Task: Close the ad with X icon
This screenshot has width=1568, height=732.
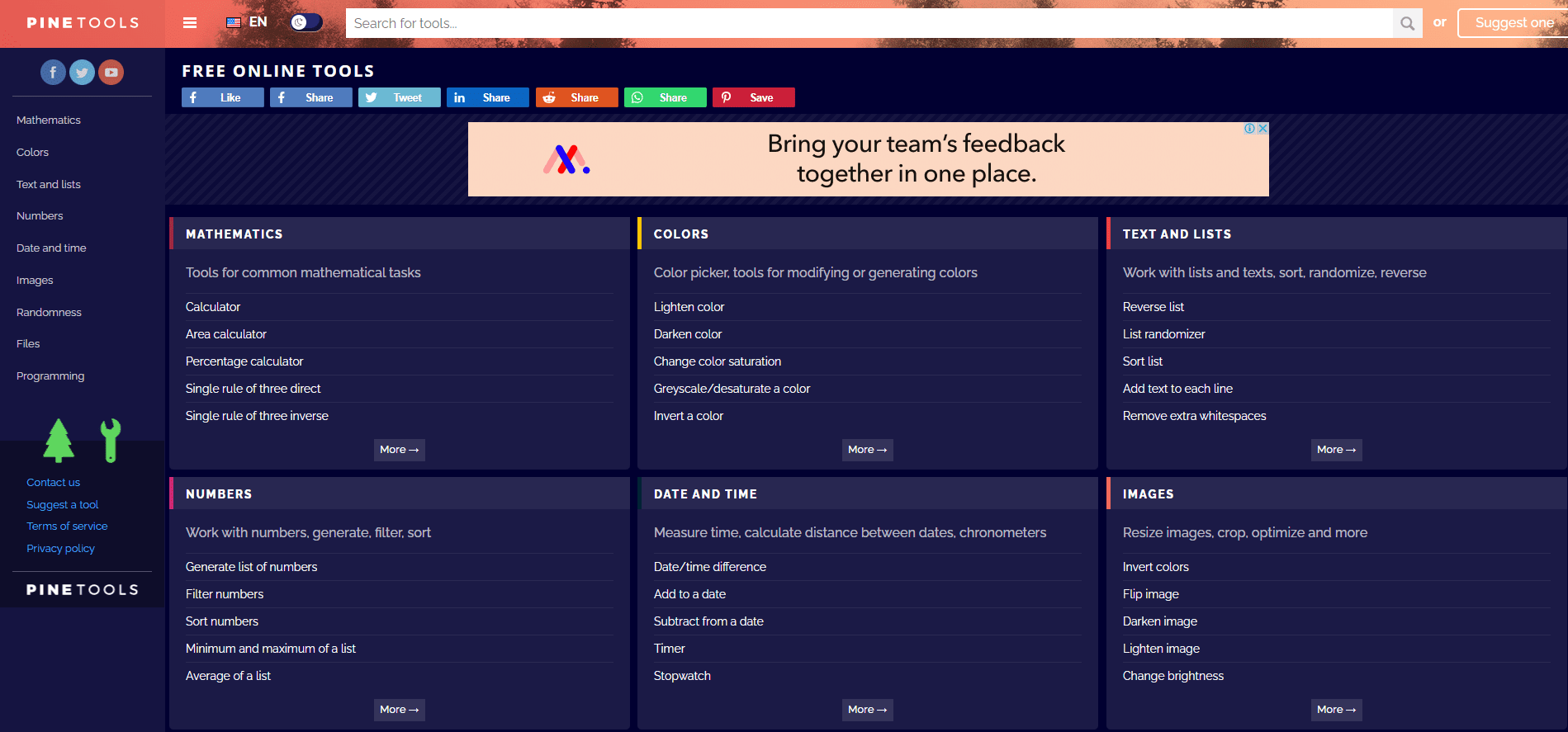Action: [x=1262, y=129]
